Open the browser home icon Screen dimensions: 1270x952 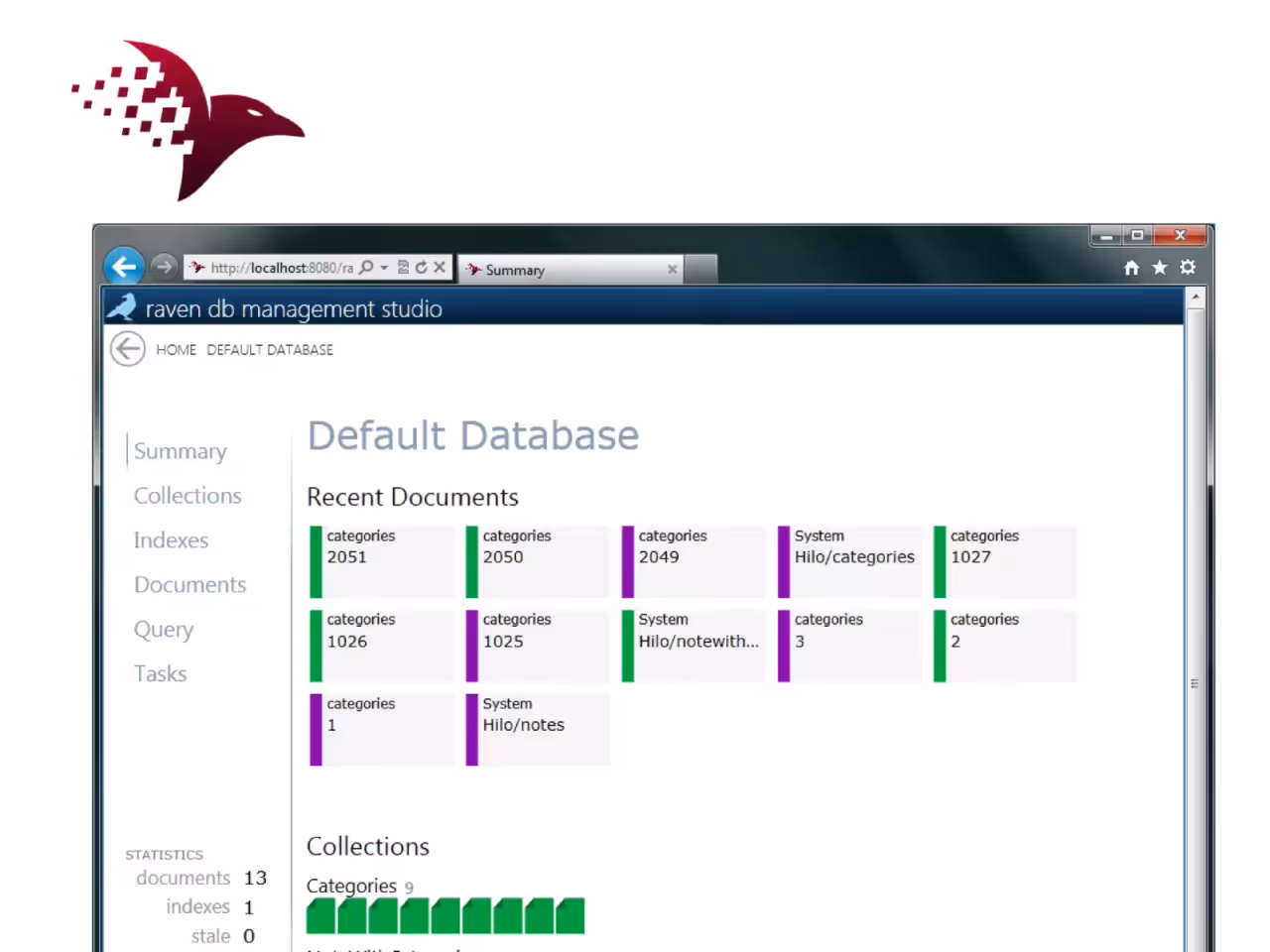coord(1131,268)
